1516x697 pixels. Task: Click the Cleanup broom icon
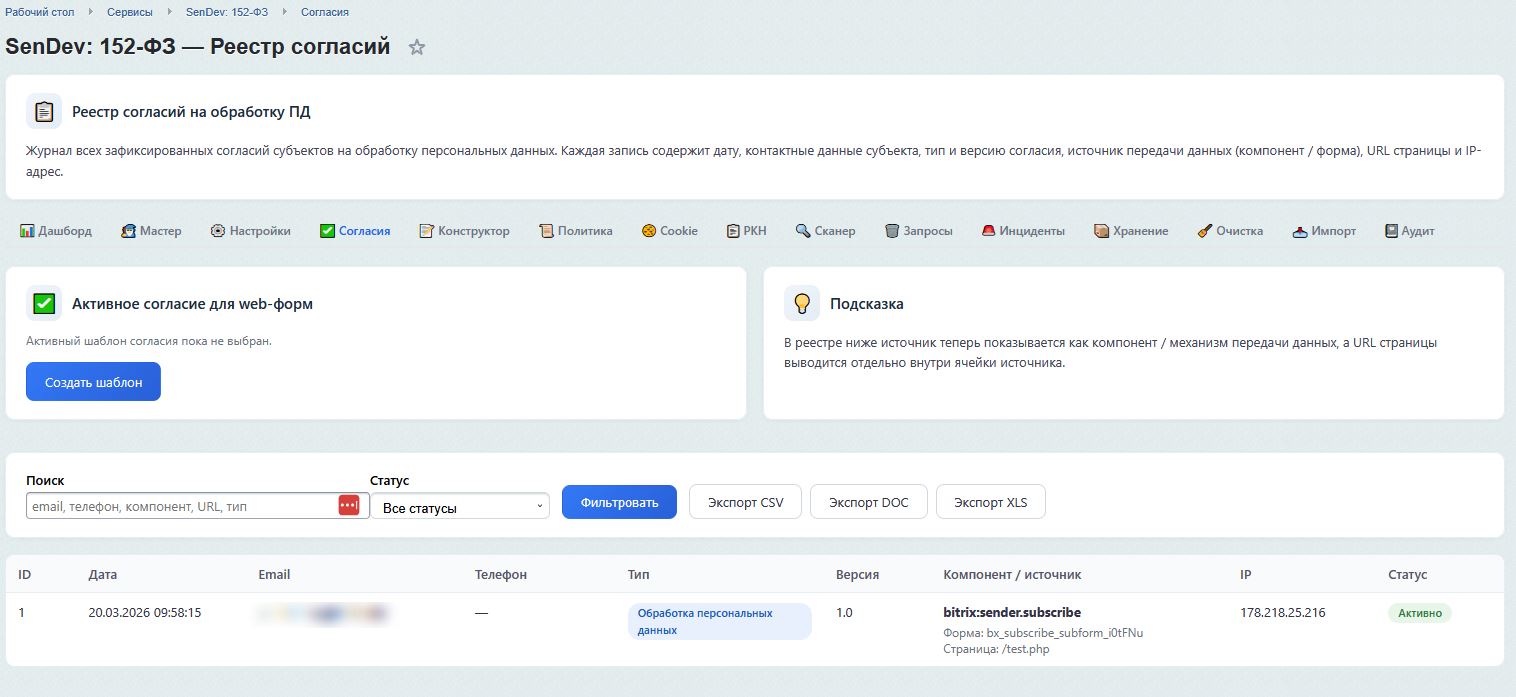pyautogui.click(x=1205, y=231)
